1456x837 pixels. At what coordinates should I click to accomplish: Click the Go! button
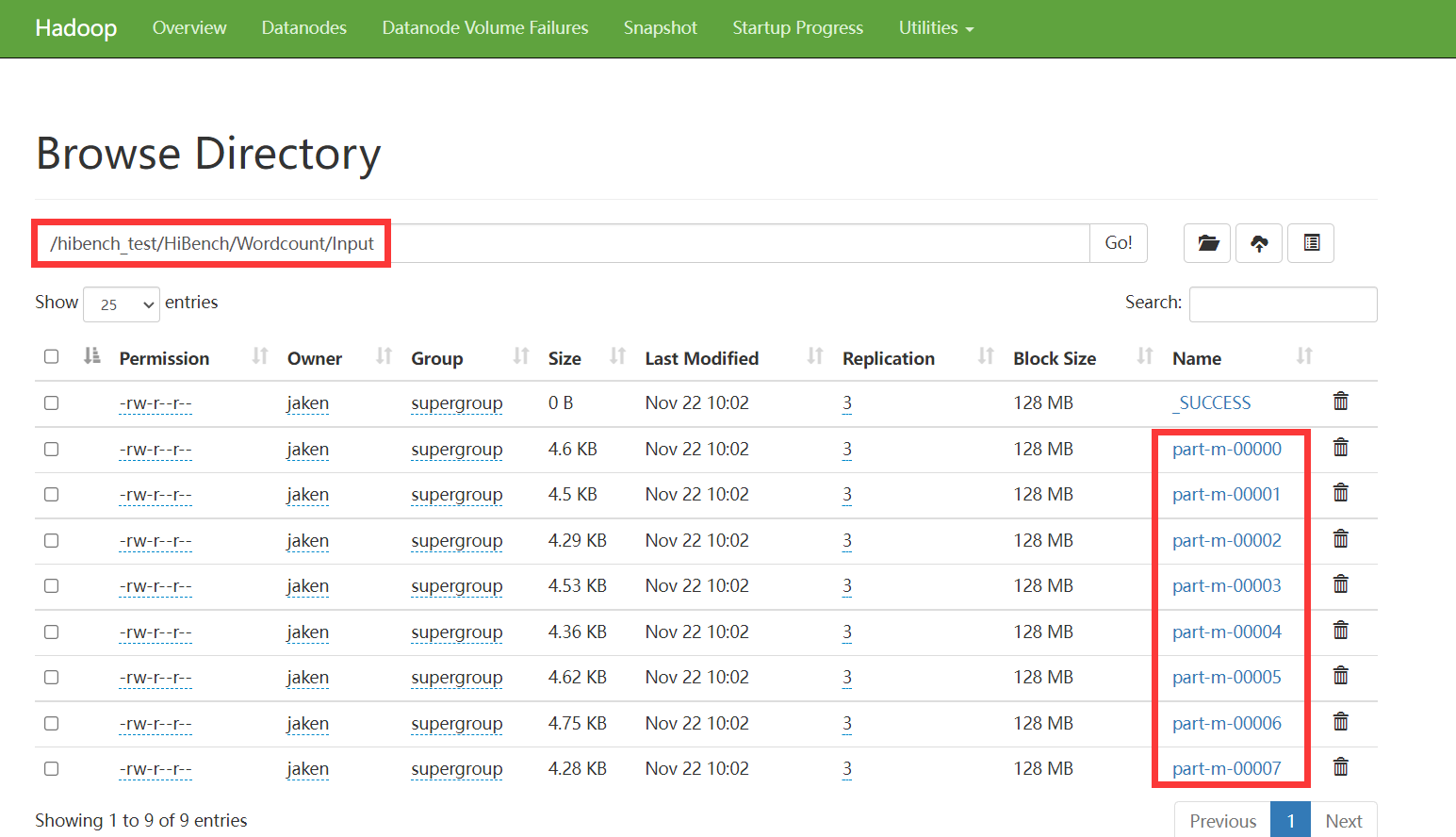(x=1119, y=243)
